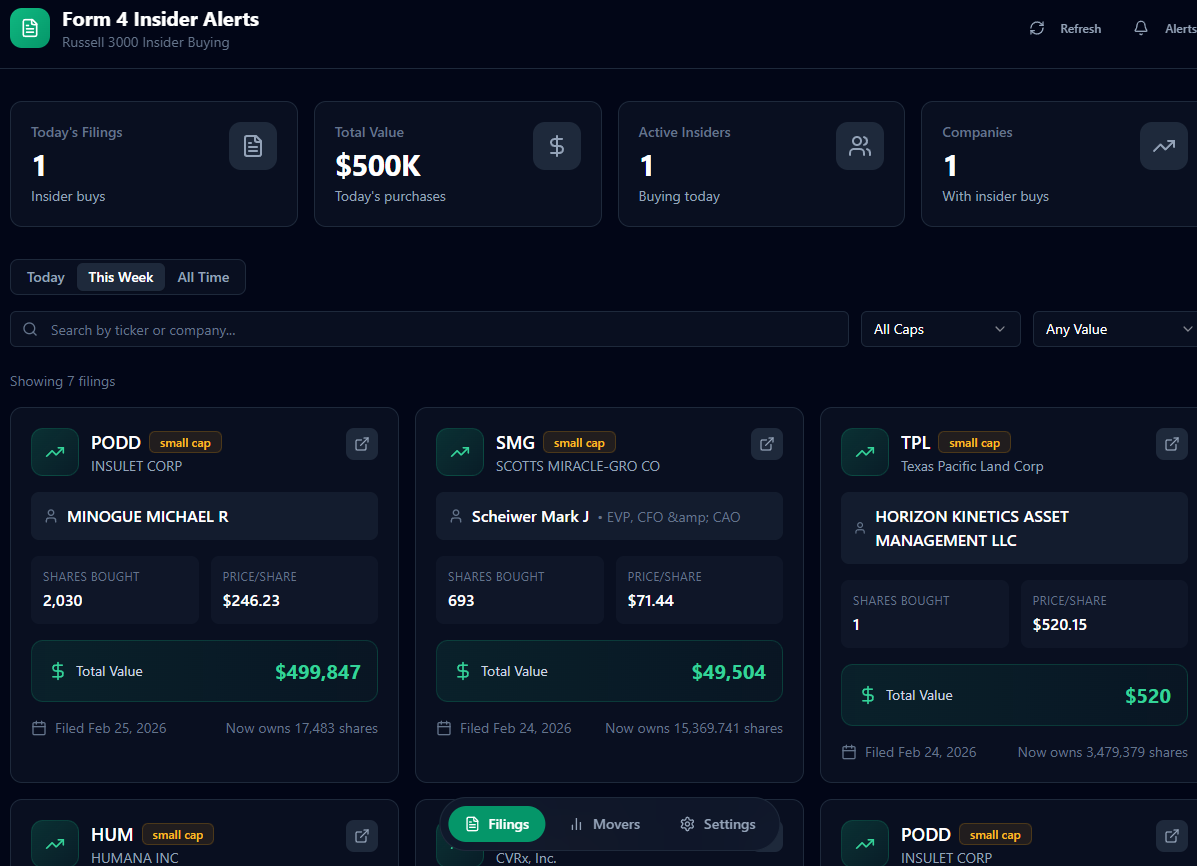Open external link for TPL filing
The height and width of the screenshot is (866, 1197).
click(1171, 444)
